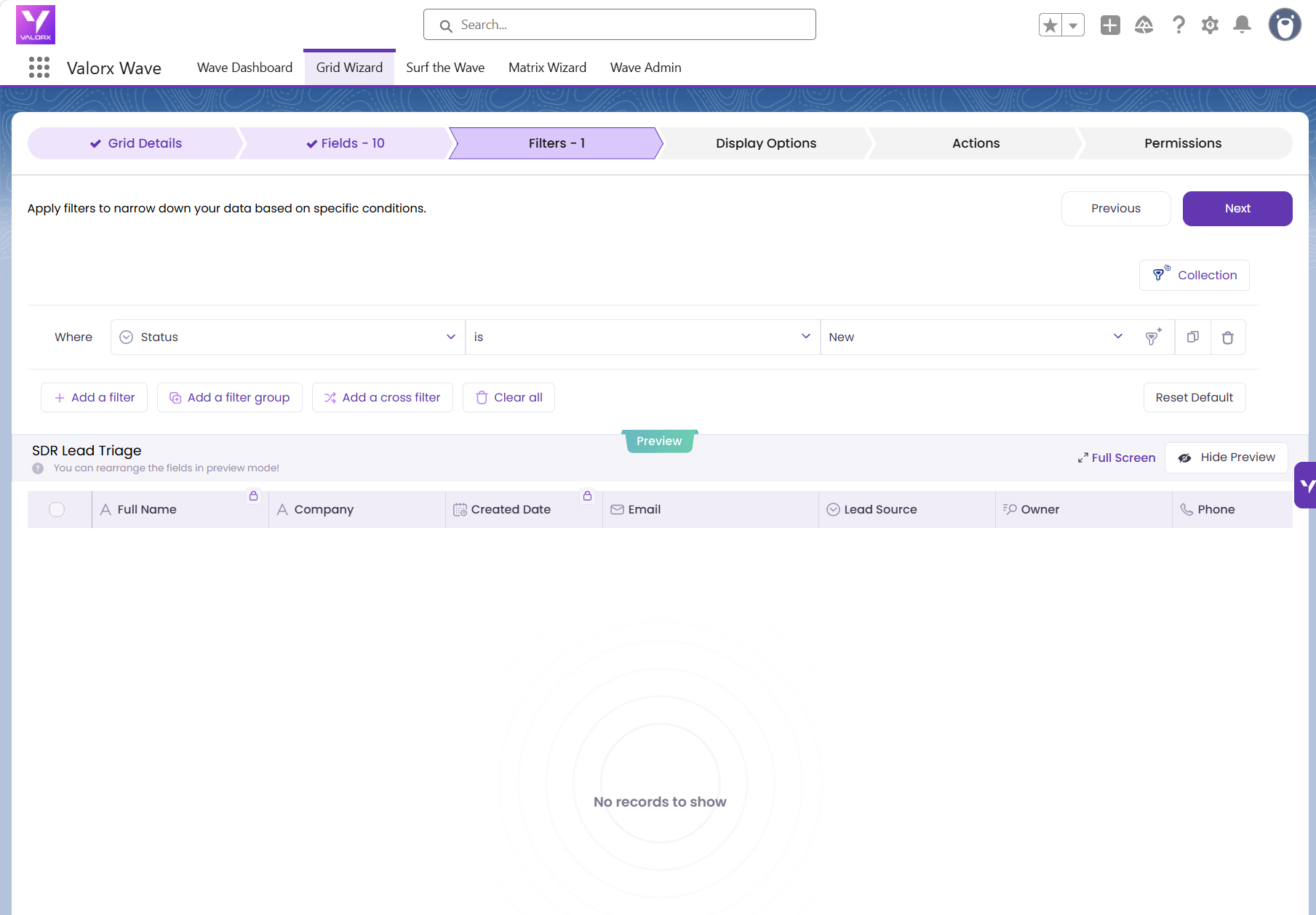Open the global actions plus icon

tap(1110, 25)
